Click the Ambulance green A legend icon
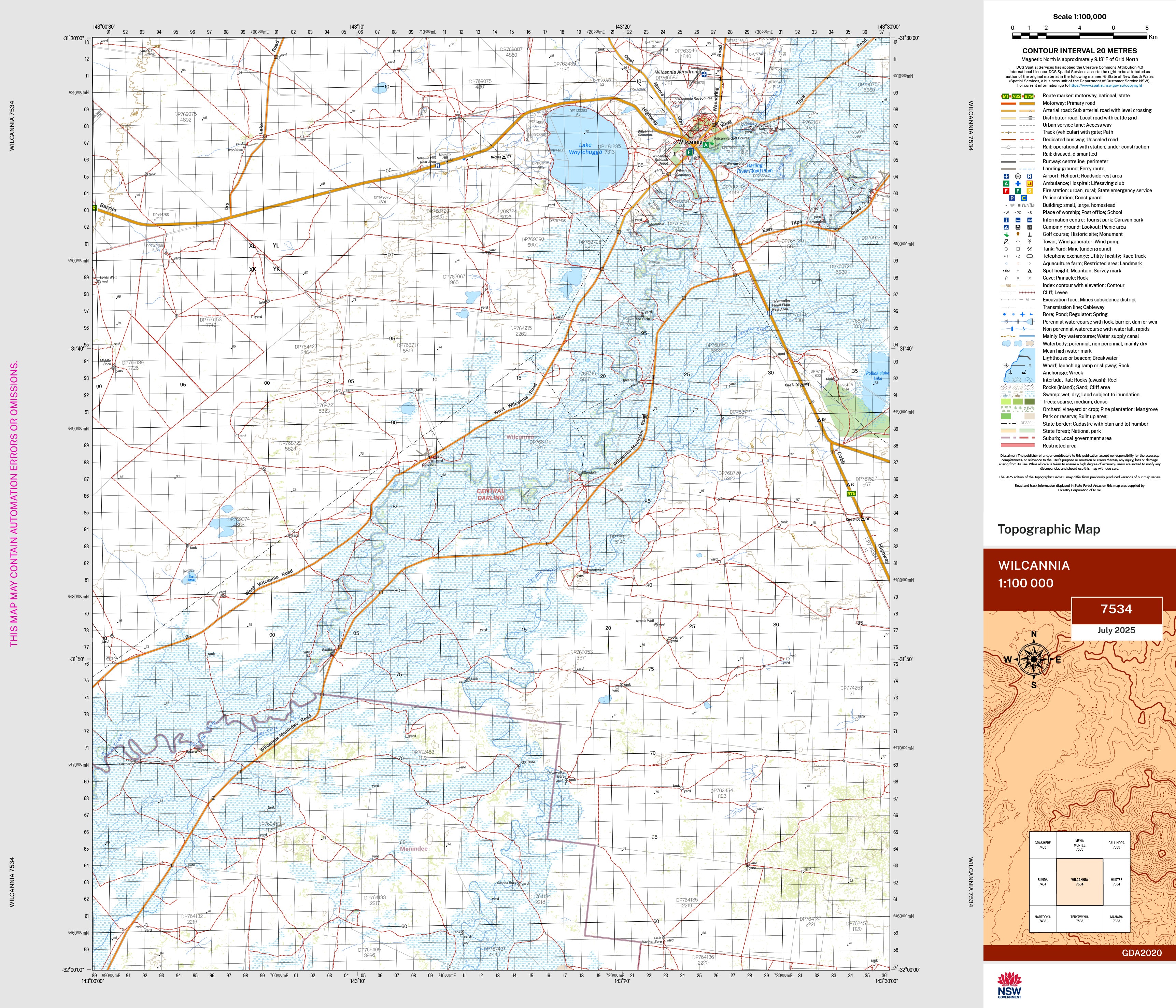Image resolution: width=1176 pixels, height=1008 pixels. pos(1006,183)
